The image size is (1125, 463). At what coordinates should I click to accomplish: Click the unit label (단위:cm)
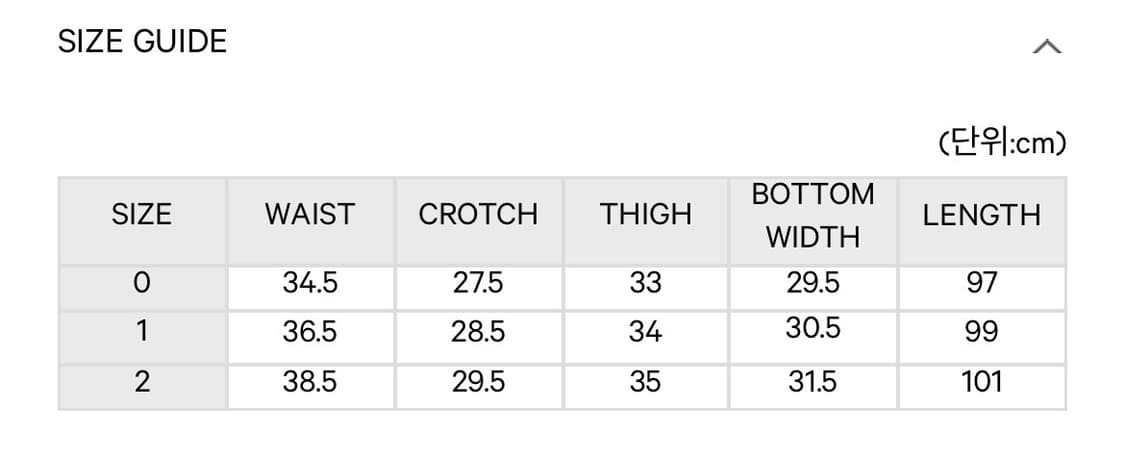click(1003, 145)
